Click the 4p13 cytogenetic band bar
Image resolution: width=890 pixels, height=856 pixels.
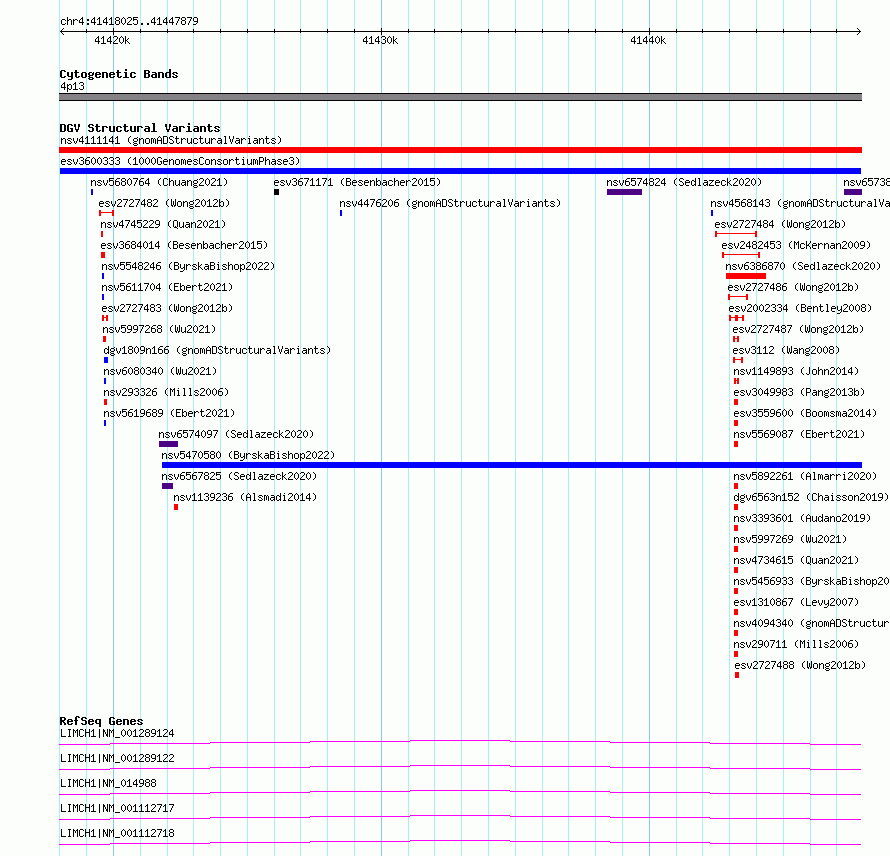tap(460, 97)
